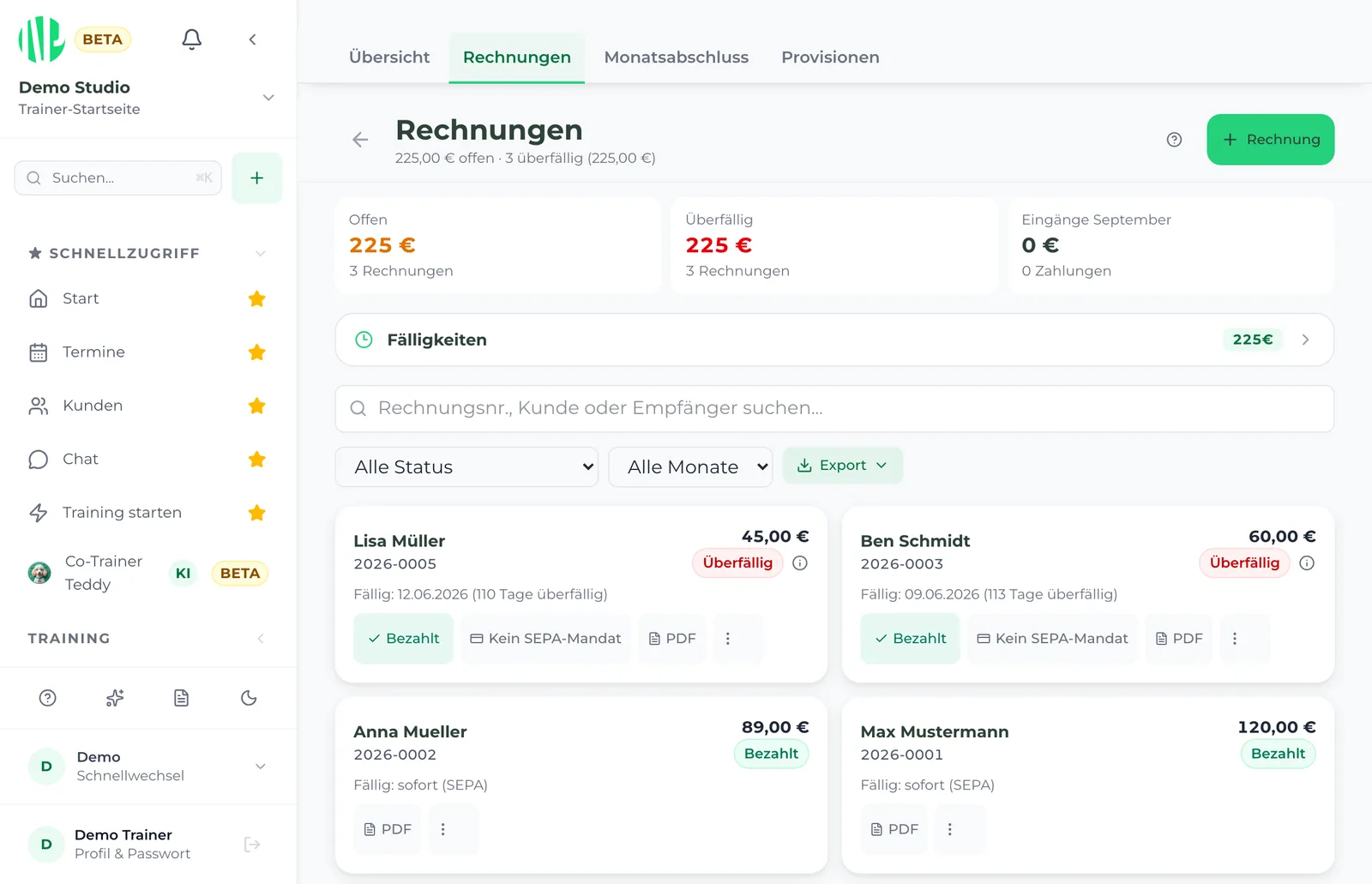Open the notifications bell

(x=192, y=39)
